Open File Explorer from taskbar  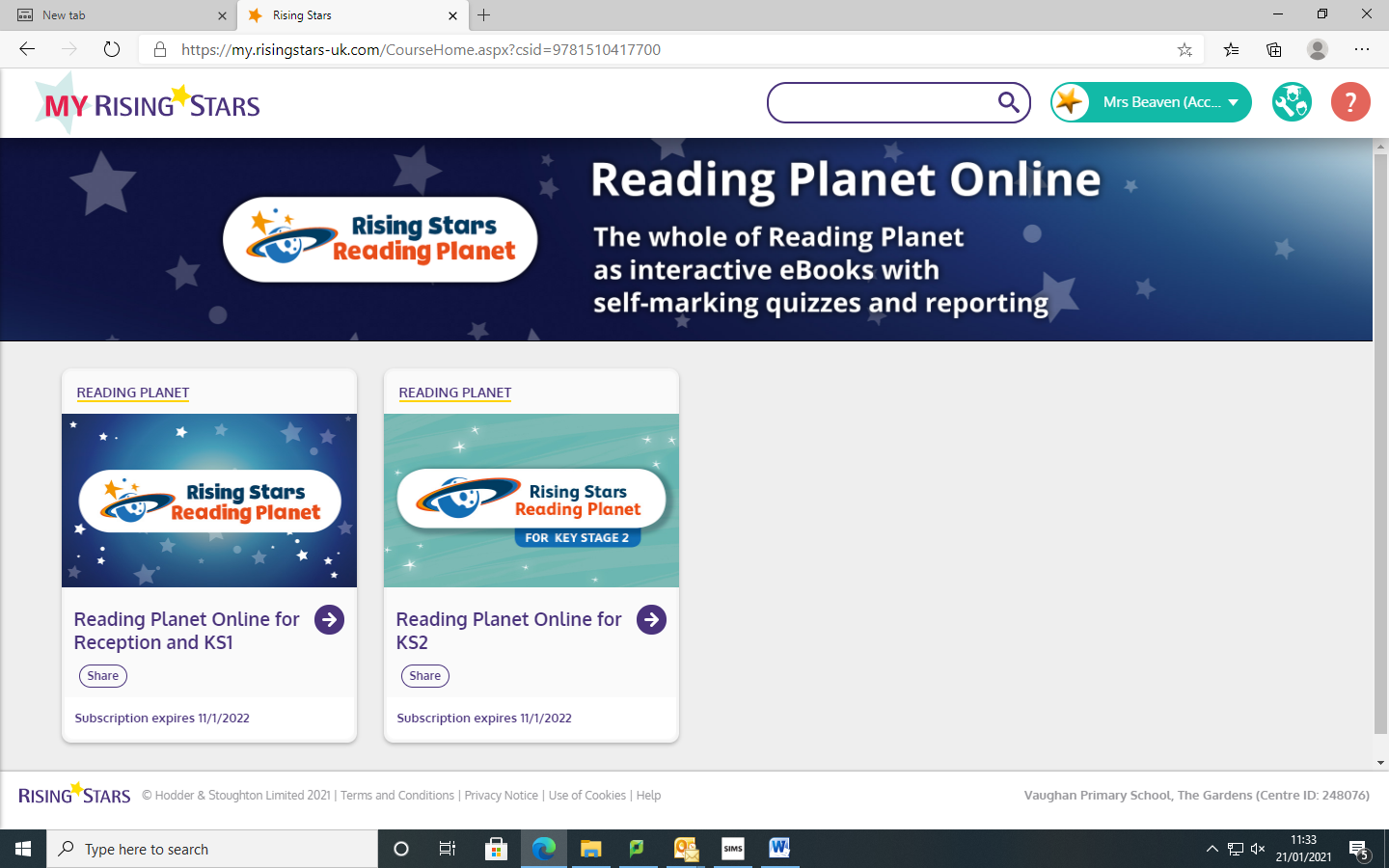tap(590, 849)
